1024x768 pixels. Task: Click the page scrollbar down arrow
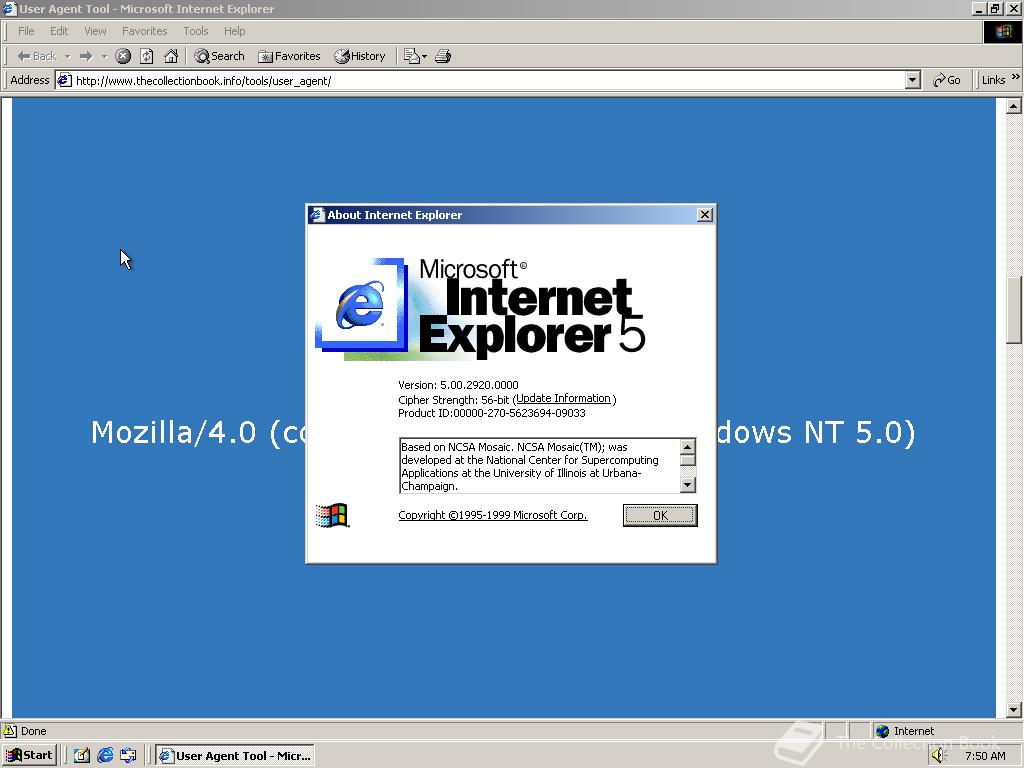click(x=1014, y=709)
